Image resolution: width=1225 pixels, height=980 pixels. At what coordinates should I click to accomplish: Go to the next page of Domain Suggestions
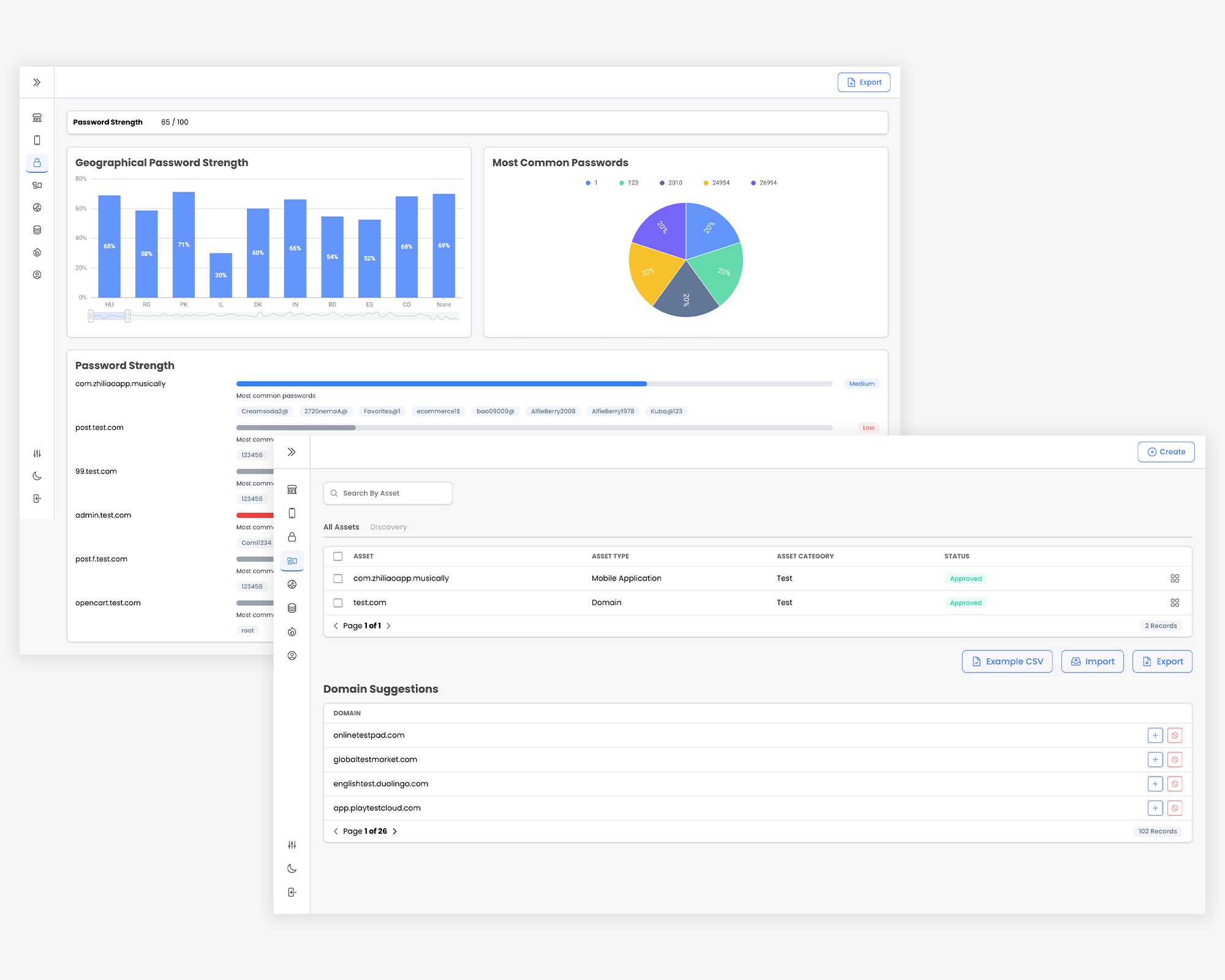(395, 832)
